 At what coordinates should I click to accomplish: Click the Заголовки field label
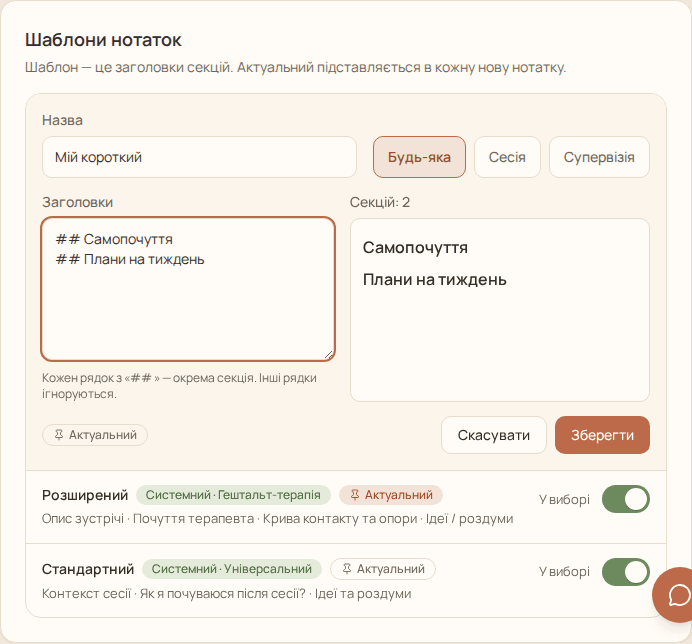[x=78, y=203]
